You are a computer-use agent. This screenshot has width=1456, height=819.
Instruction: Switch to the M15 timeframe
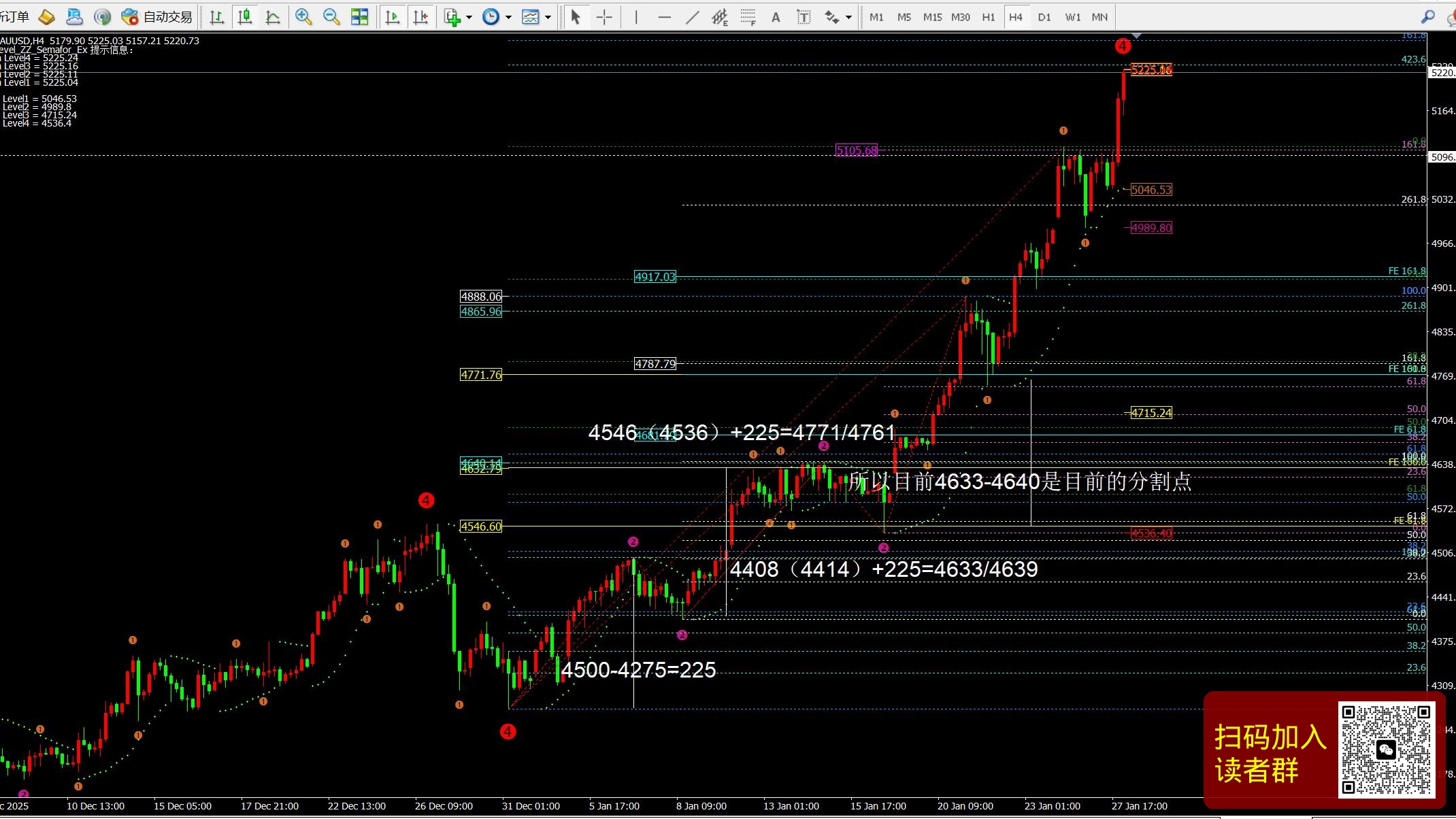point(932,17)
